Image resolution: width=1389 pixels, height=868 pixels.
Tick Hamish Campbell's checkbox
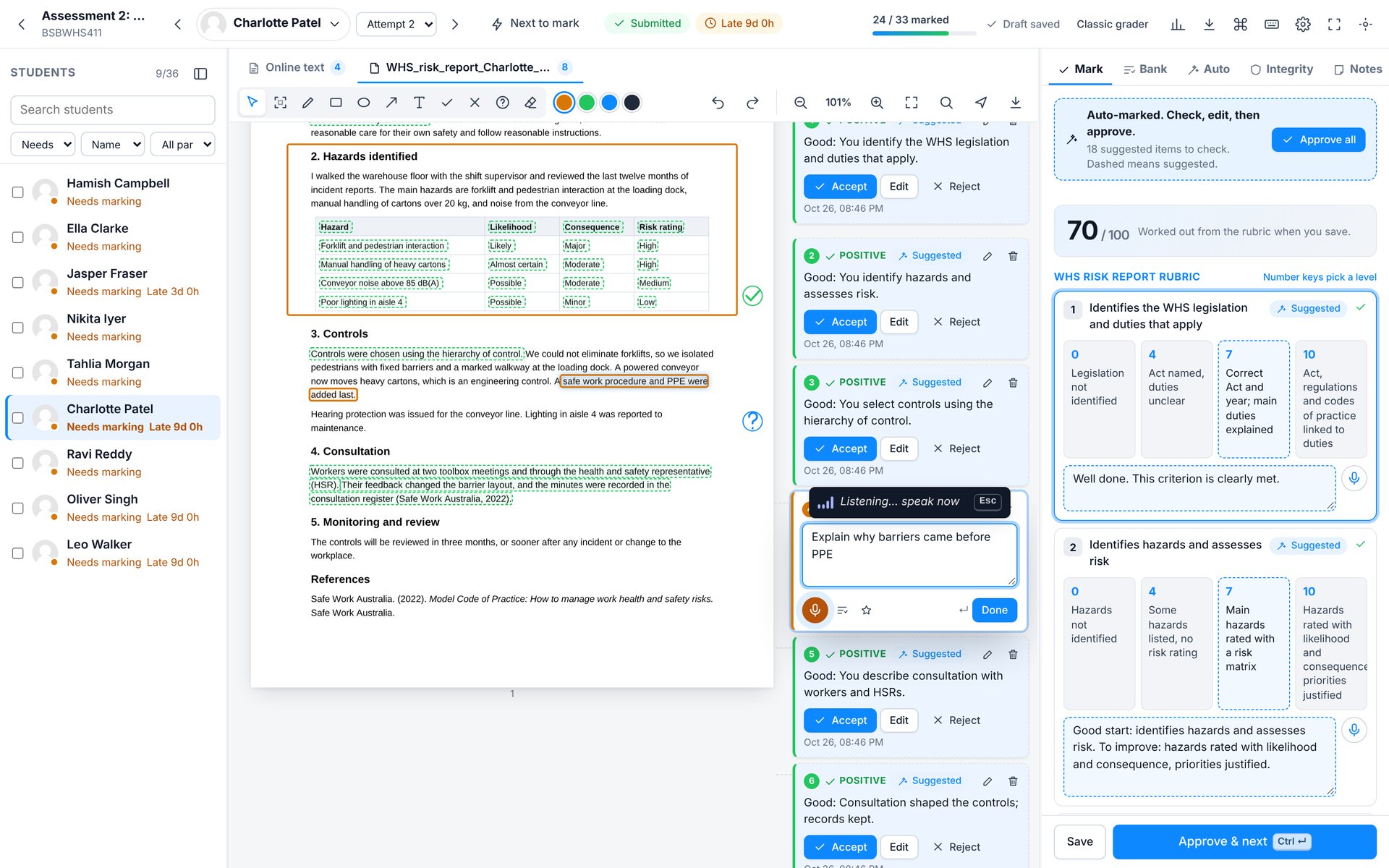pos(18,192)
